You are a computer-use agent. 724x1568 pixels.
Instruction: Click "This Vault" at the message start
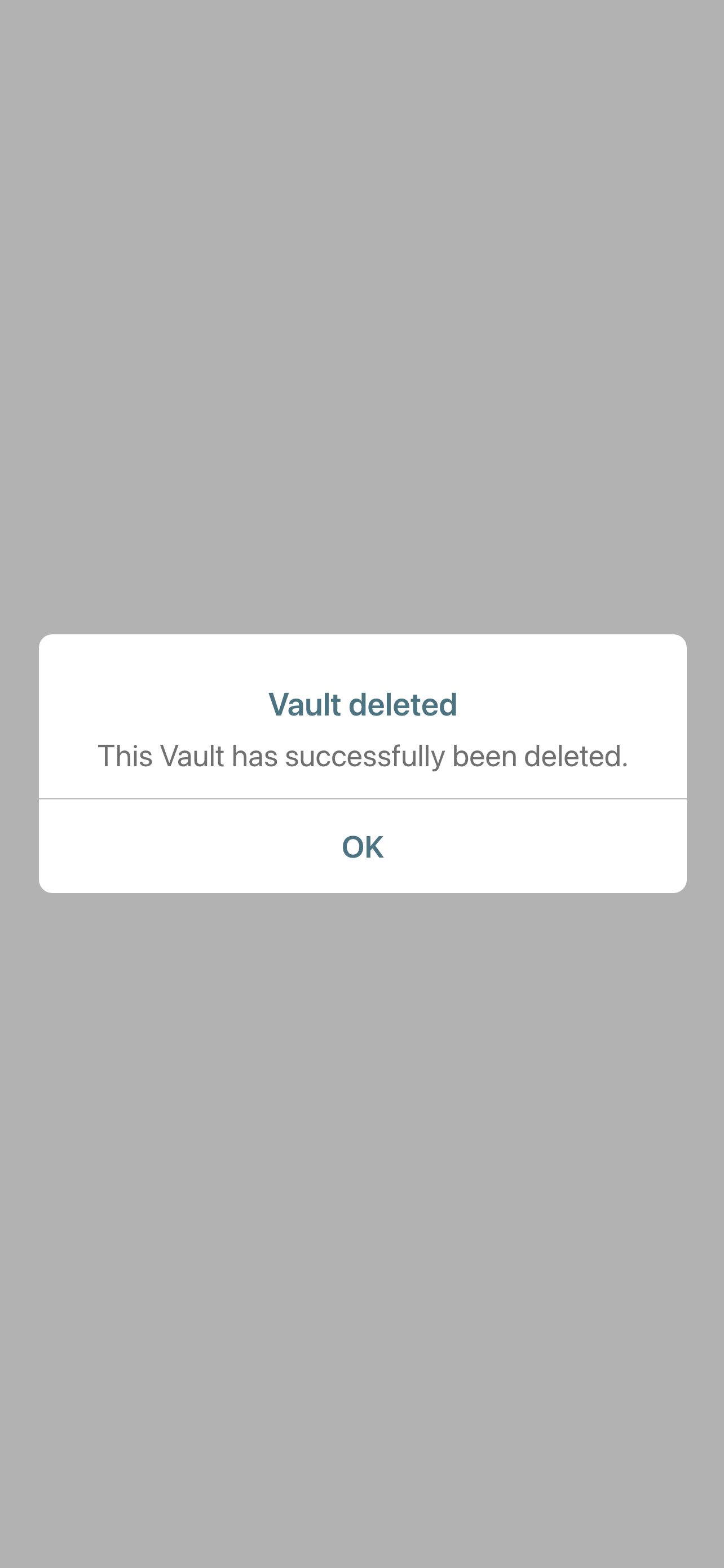[161, 756]
